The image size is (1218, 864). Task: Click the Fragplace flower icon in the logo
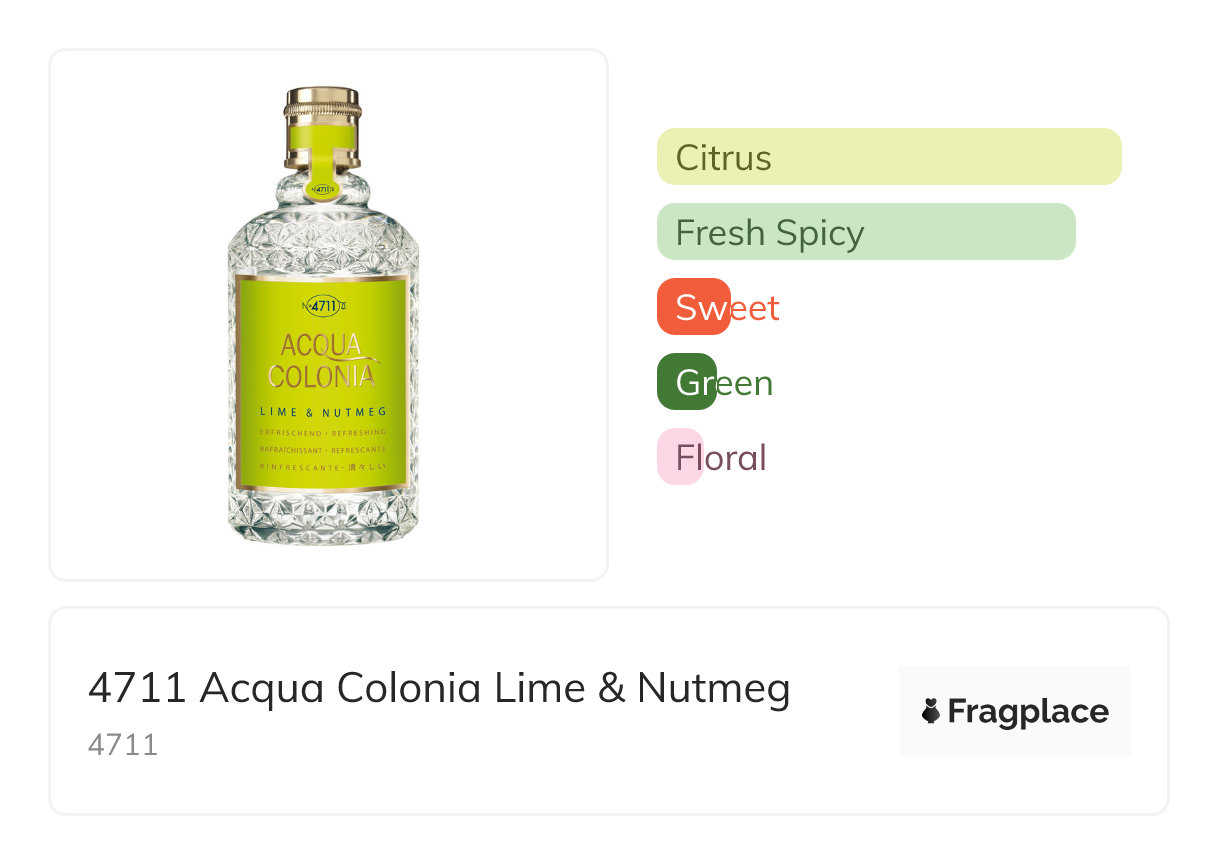pos(931,712)
